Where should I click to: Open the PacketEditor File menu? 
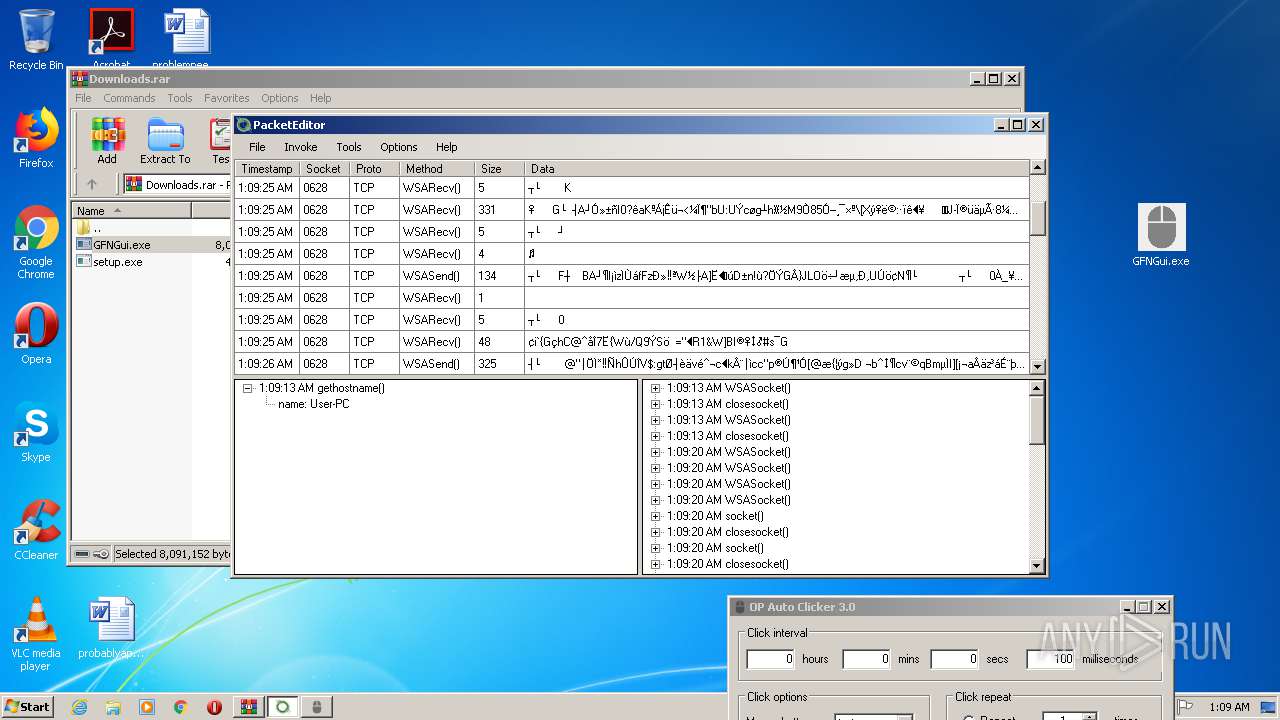[257, 147]
